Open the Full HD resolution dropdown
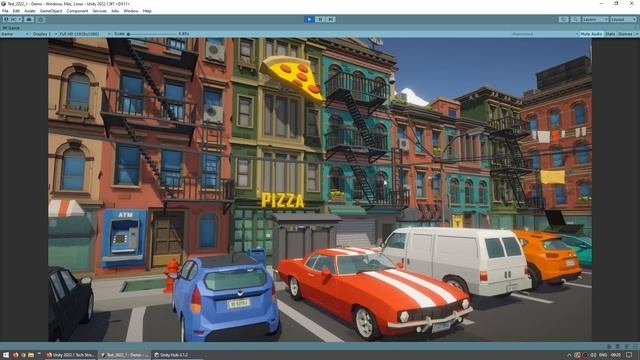Image resolution: width=640 pixels, height=360 pixels. click(x=85, y=34)
